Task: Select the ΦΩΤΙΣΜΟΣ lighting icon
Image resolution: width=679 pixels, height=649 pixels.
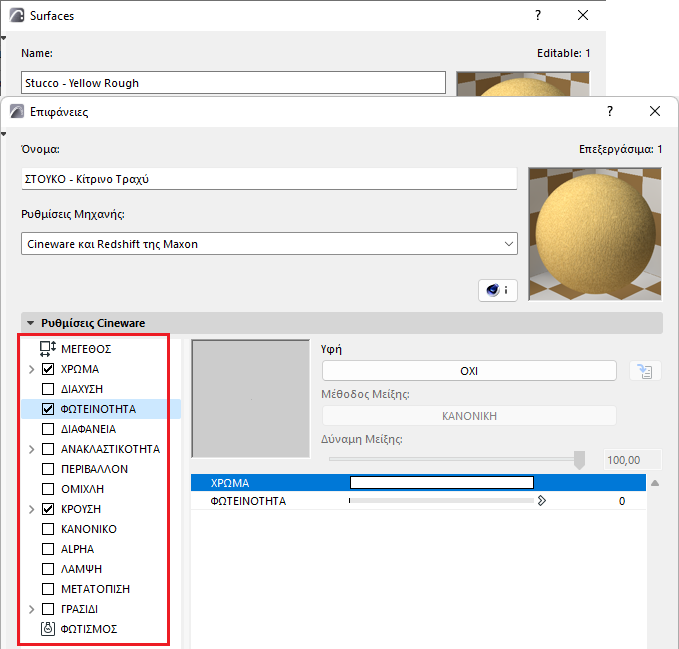Action: click(x=48, y=629)
